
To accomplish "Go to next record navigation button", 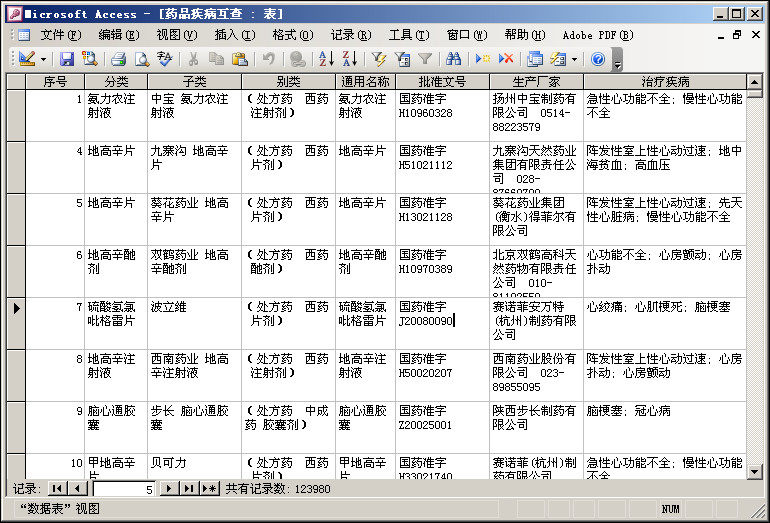I will click(x=168, y=489).
